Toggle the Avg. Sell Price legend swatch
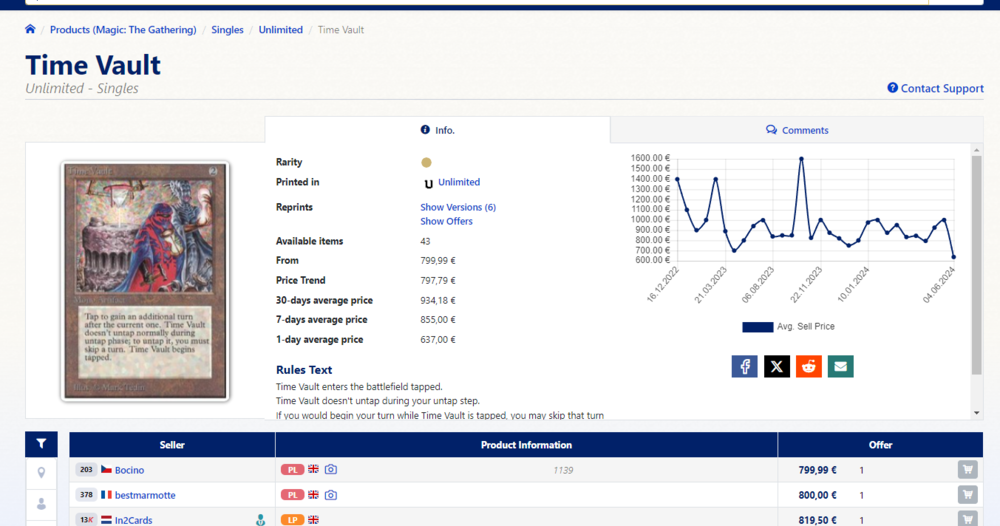Screen dimensions: 1000x526 click(757, 327)
